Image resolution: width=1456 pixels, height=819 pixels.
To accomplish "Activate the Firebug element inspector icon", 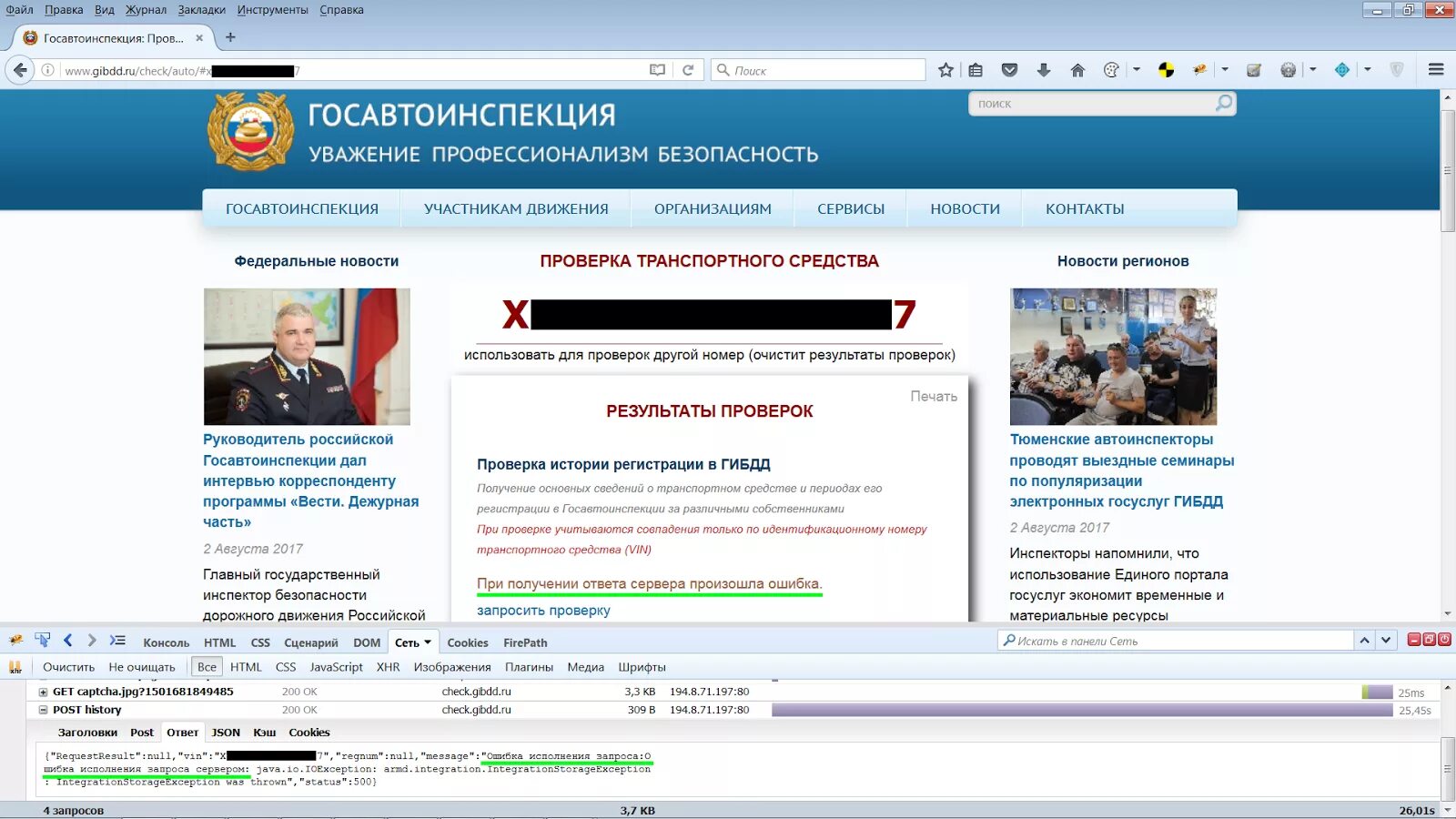I will click(43, 641).
